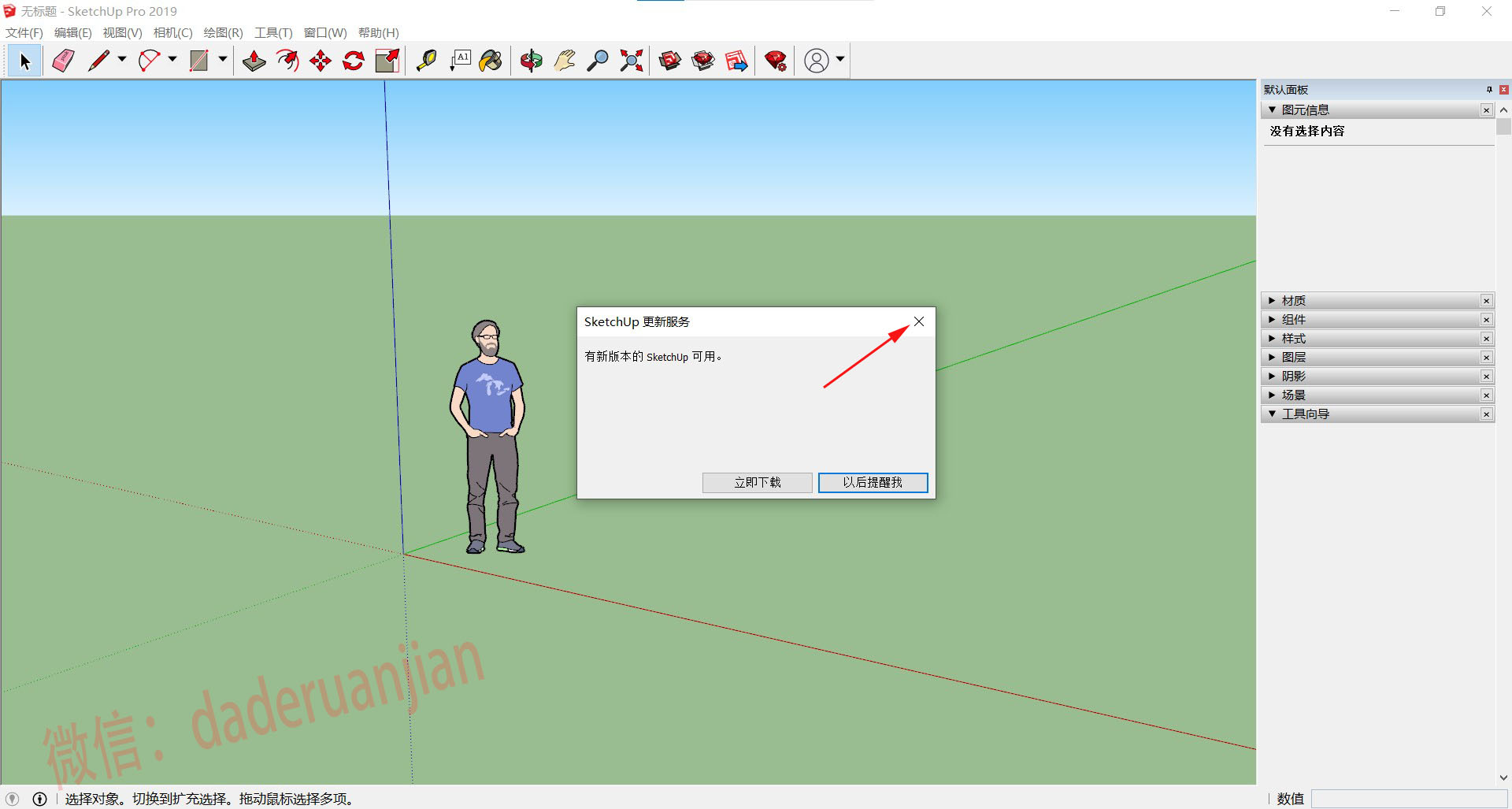Click the 数值 measurements input box
This screenshot has width=1512, height=809.
point(1409,799)
